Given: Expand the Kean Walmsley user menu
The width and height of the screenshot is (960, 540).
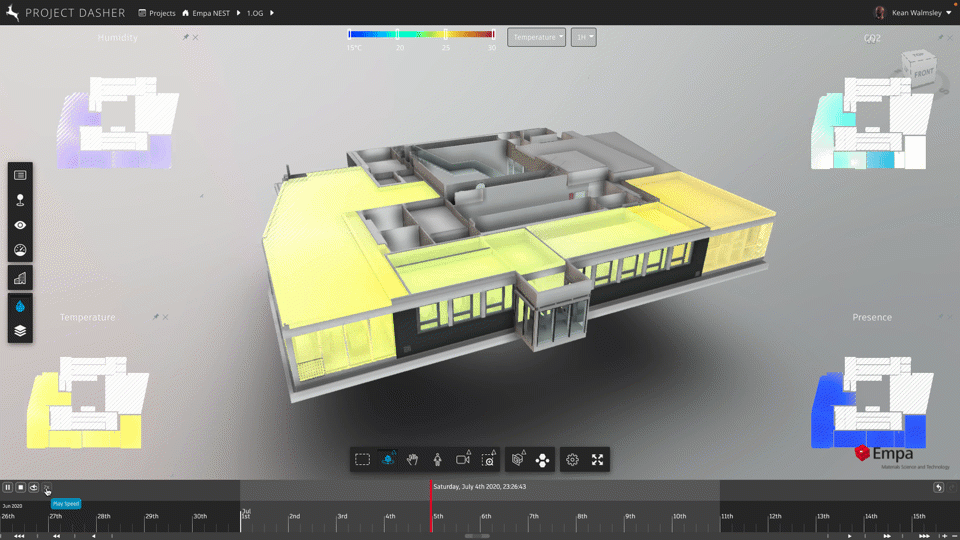Looking at the screenshot, I should 914,13.
